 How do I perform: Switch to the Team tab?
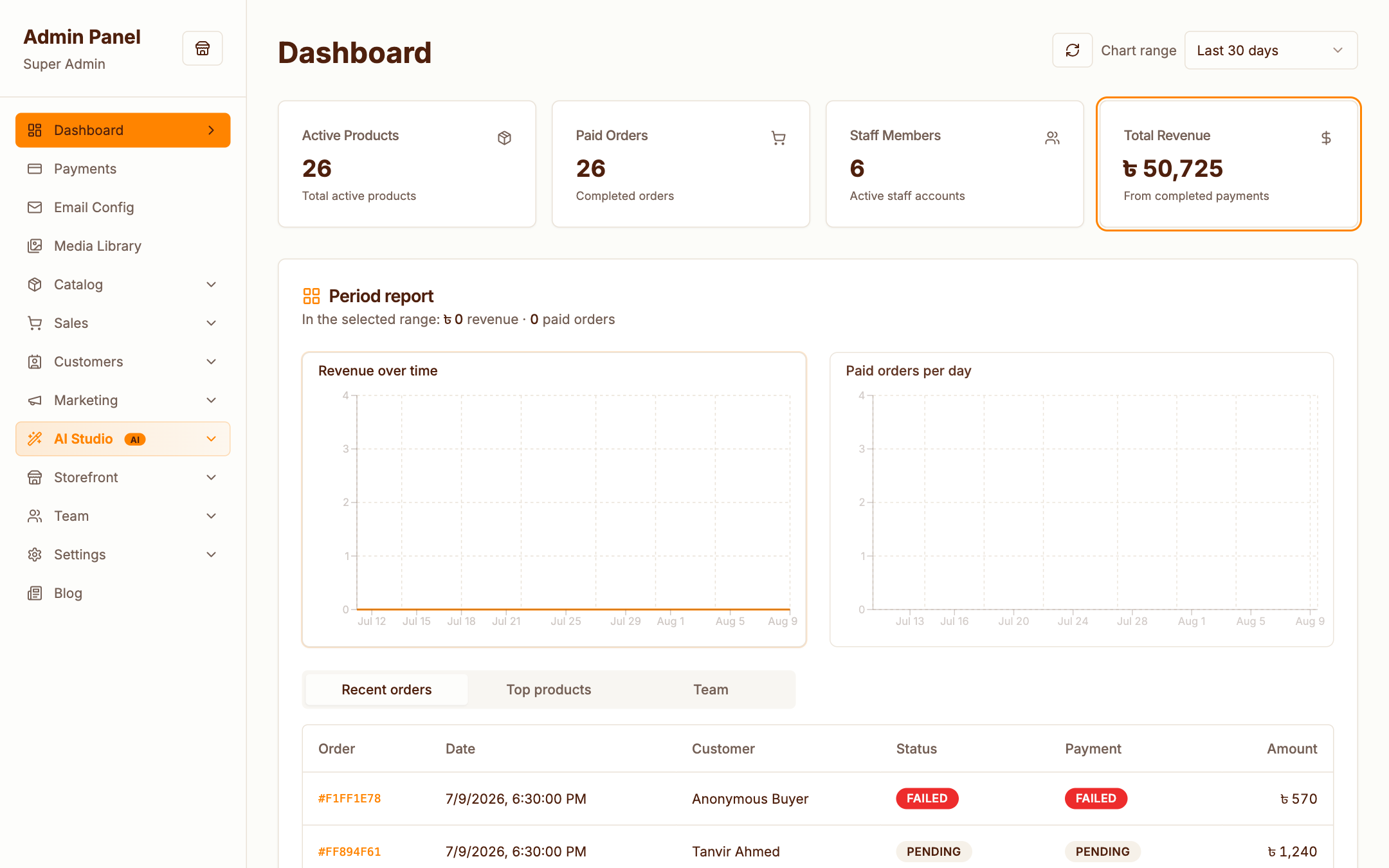coord(711,689)
